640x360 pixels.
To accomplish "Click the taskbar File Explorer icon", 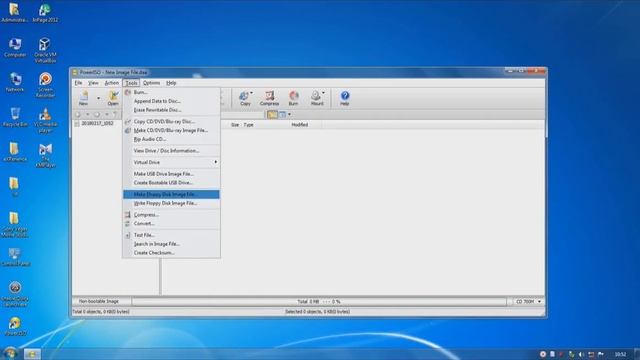I will click(x=32, y=354).
